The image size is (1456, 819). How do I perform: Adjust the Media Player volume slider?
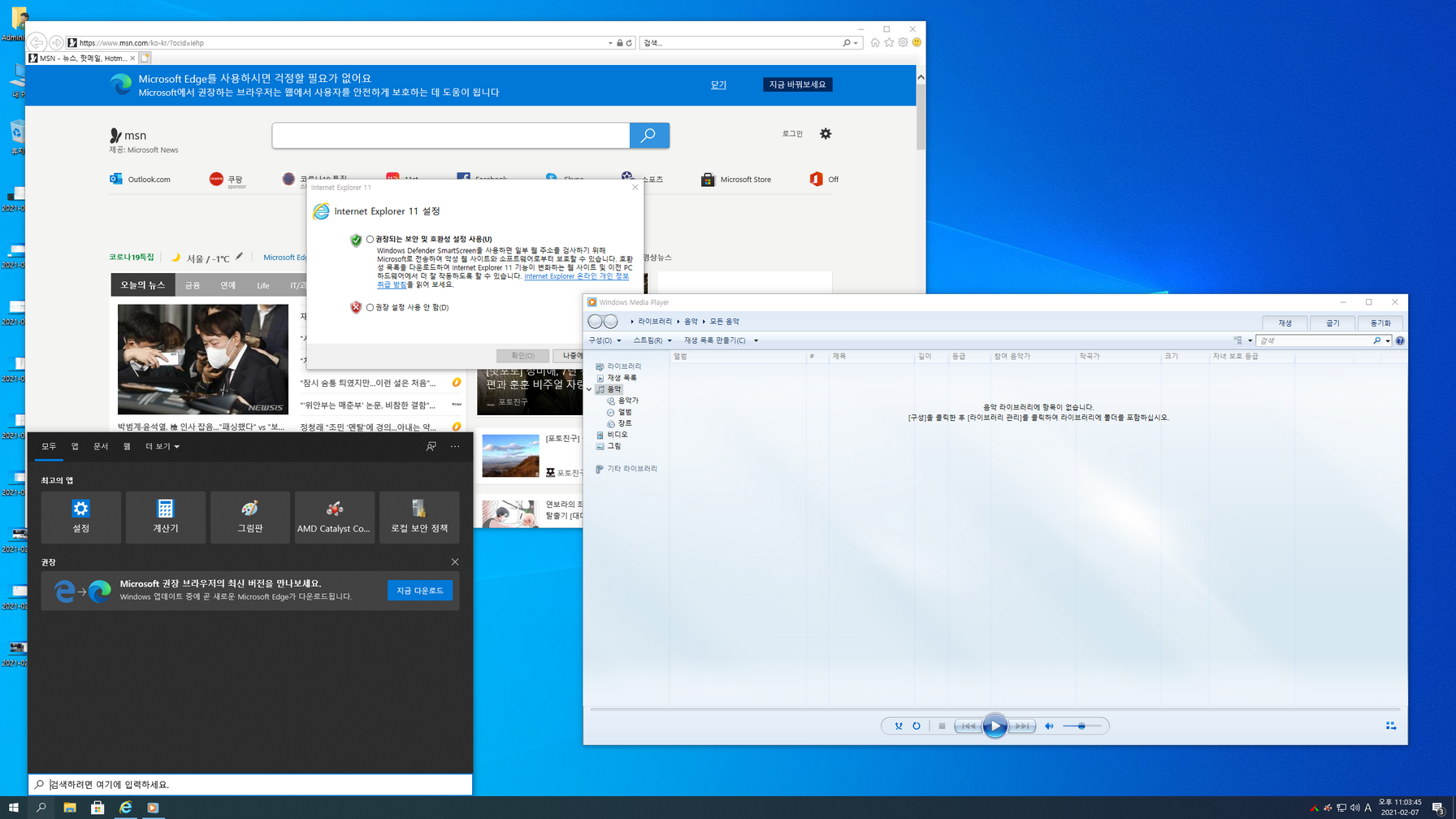1081,726
